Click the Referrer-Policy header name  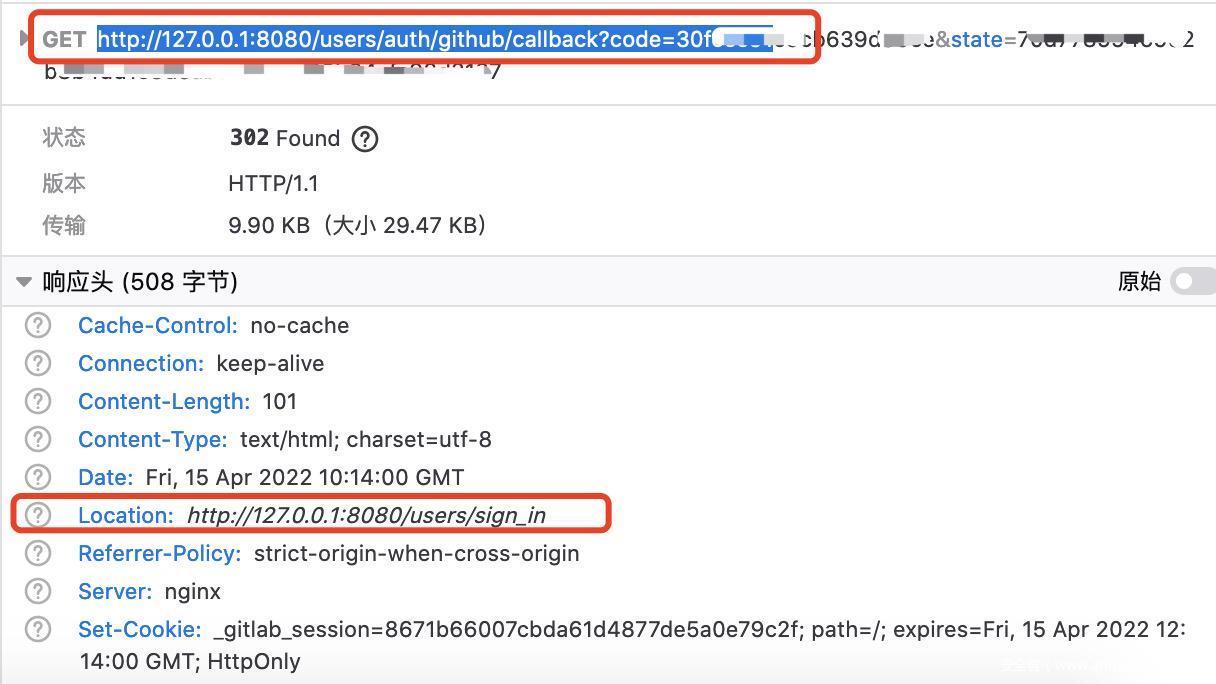pyautogui.click(x=159, y=553)
